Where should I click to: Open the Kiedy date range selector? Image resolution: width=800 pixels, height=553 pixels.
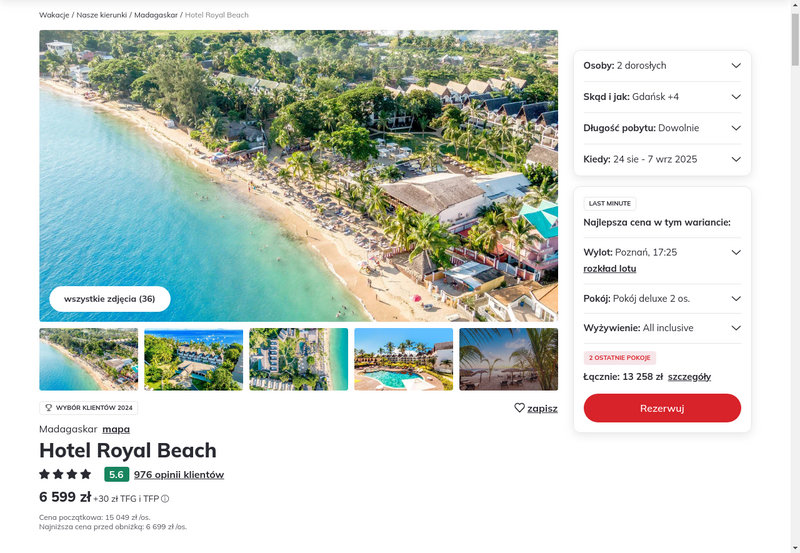[x=662, y=159]
